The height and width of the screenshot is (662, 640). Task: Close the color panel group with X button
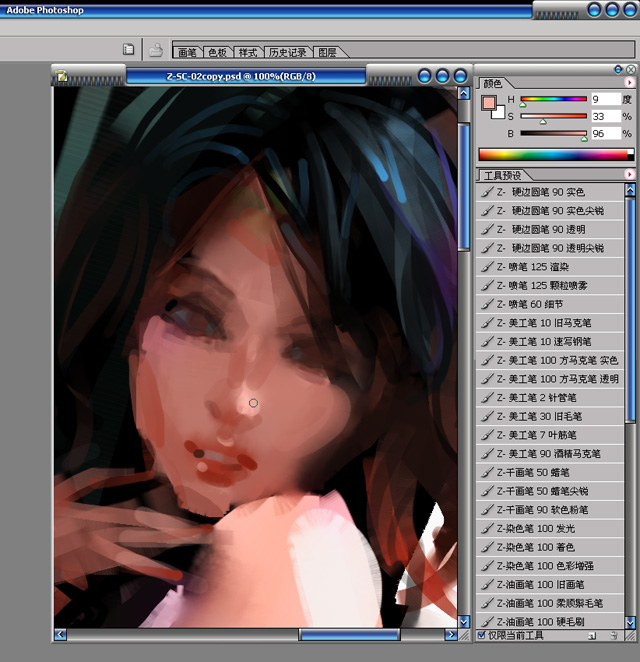coord(631,69)
